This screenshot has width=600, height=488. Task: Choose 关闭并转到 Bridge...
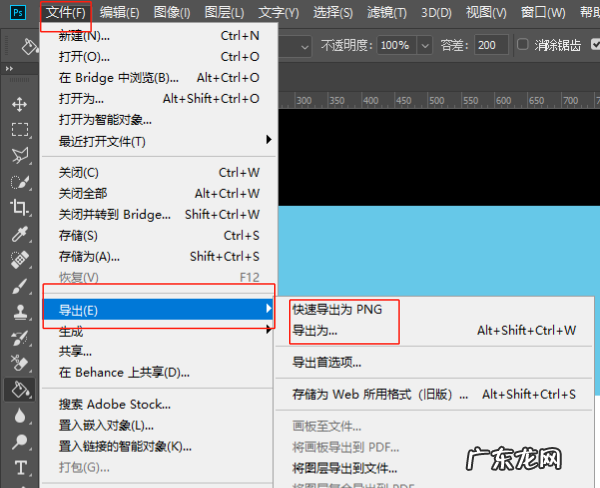pyautogui.click(x=159, y=215)
